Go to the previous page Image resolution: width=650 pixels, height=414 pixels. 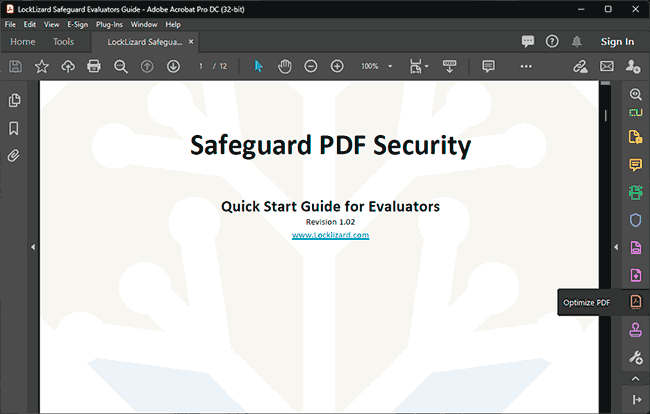click(147, 66)
